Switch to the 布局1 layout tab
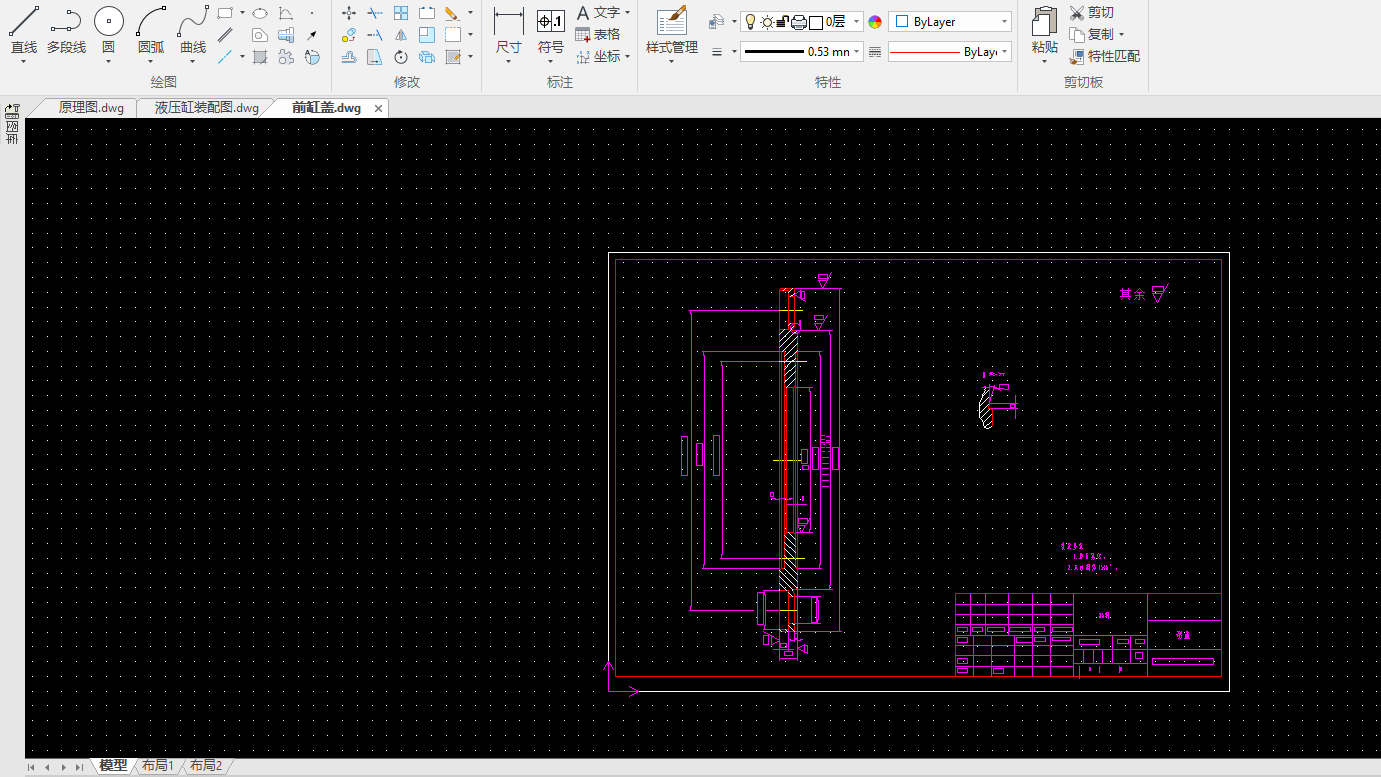This screenshot has height=777, width=1381. (x=158, y=766)
